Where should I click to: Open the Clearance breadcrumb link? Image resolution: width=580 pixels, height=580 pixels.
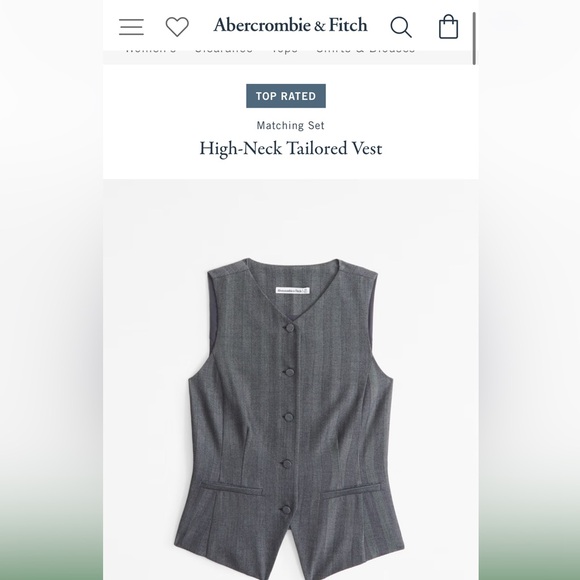click(x=224, y=49)
